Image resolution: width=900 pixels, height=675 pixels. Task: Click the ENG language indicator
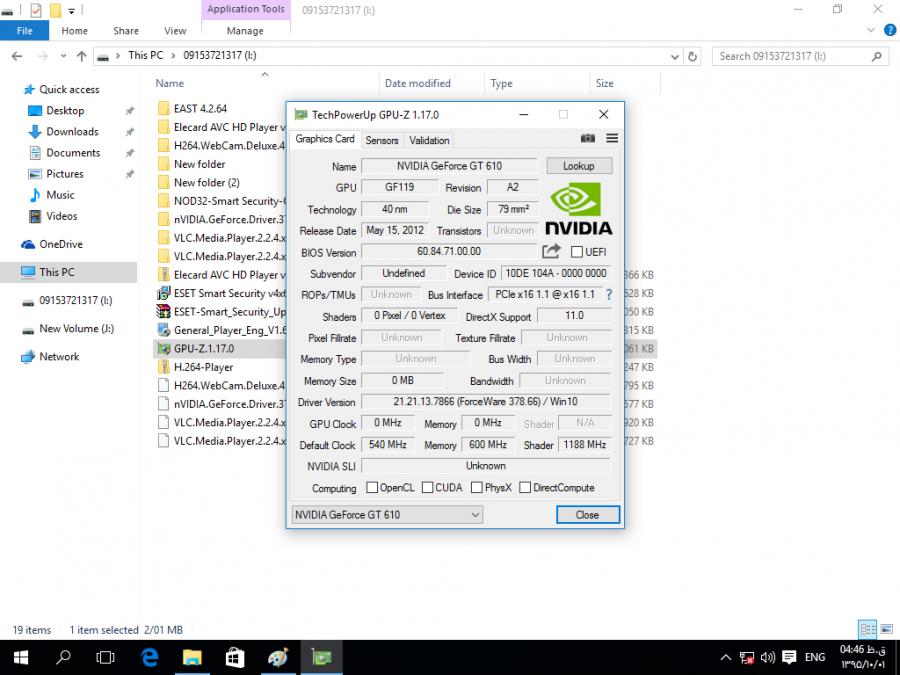click(815, 657)
